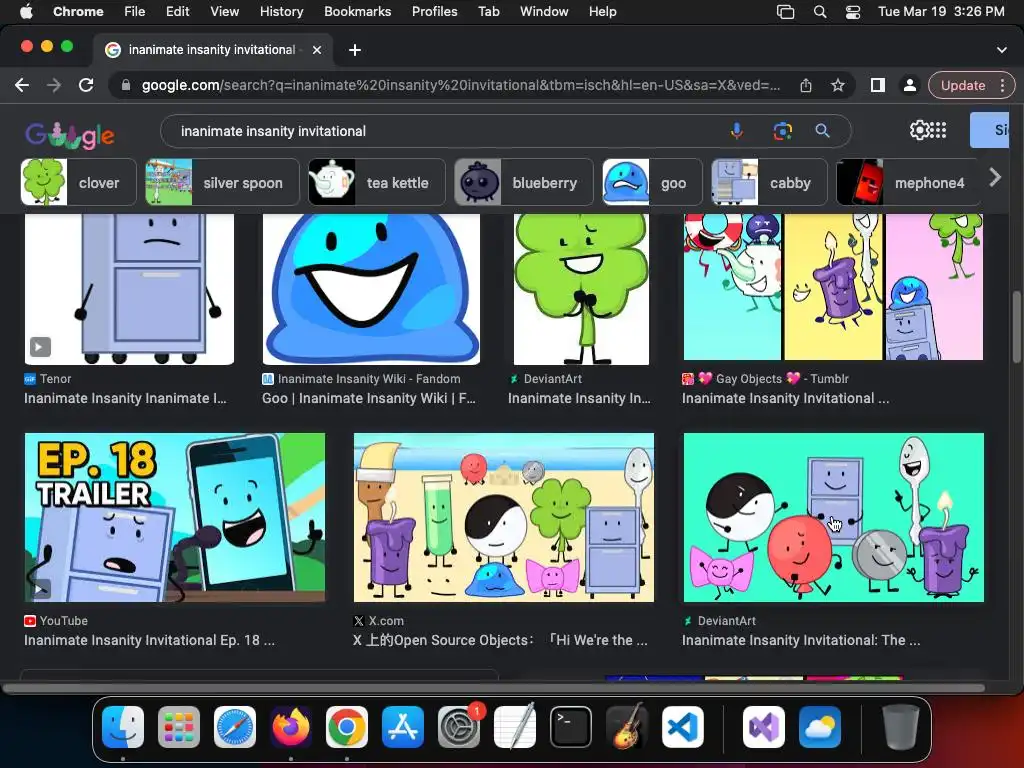
Task: Open the green clover DeviantArt image
Action: coord(581,289)
